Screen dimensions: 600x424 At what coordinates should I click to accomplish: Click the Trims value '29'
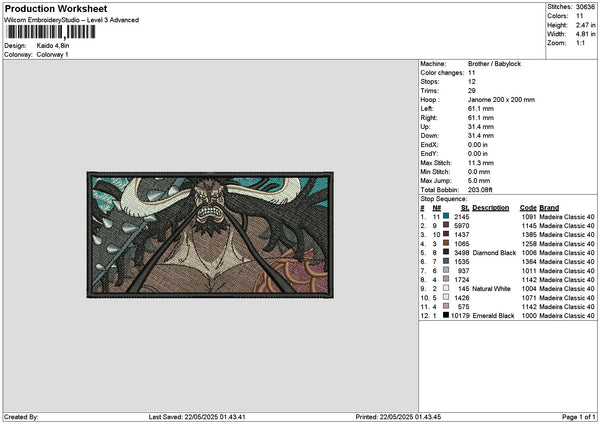pos(471,91)
